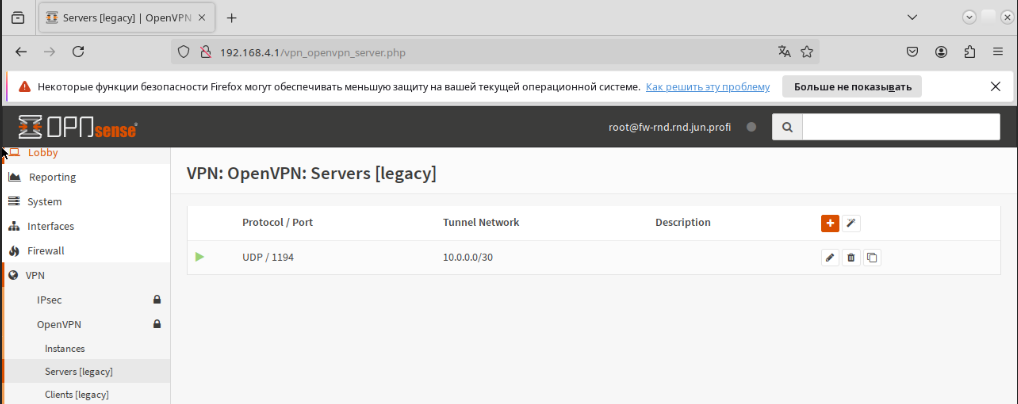Bookmark this page with the star icon

click(x=807, y=52)
